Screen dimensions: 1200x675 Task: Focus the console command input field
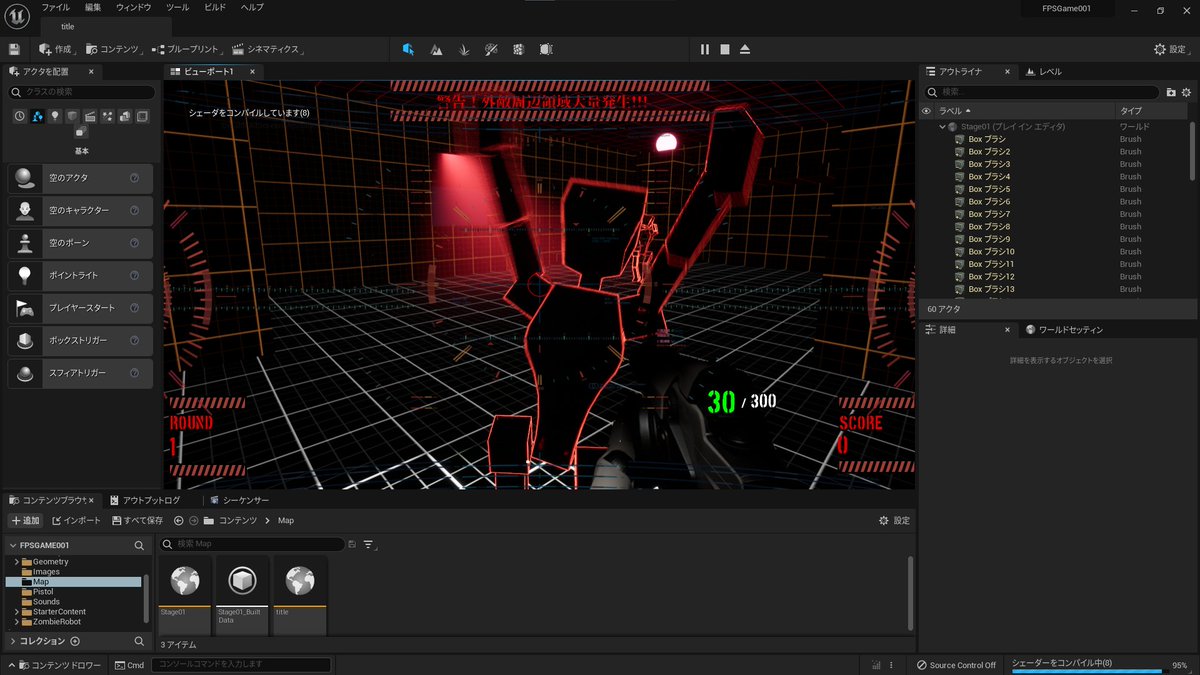(241, 665)
